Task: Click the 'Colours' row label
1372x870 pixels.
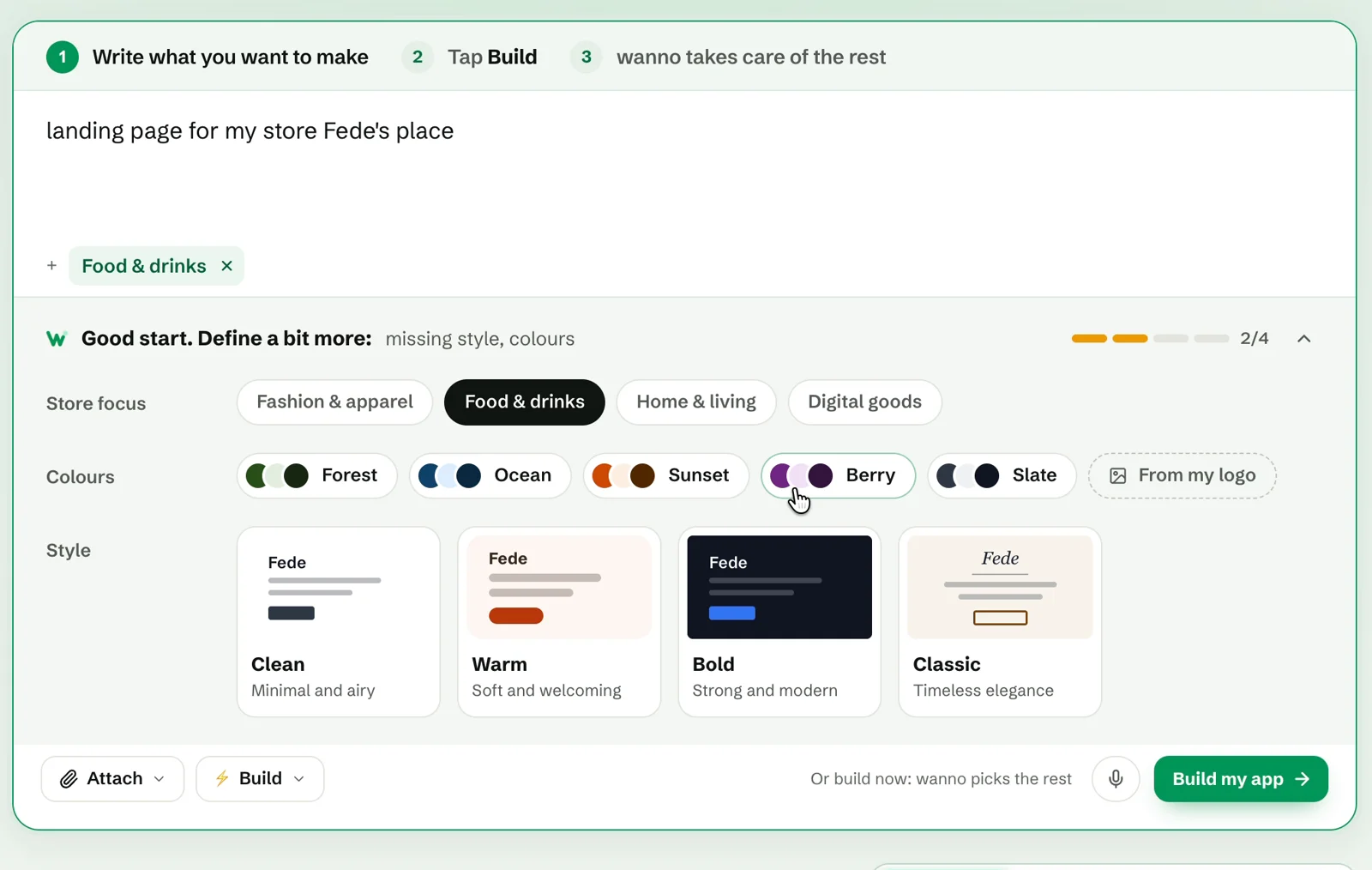Action: (81, 477)
